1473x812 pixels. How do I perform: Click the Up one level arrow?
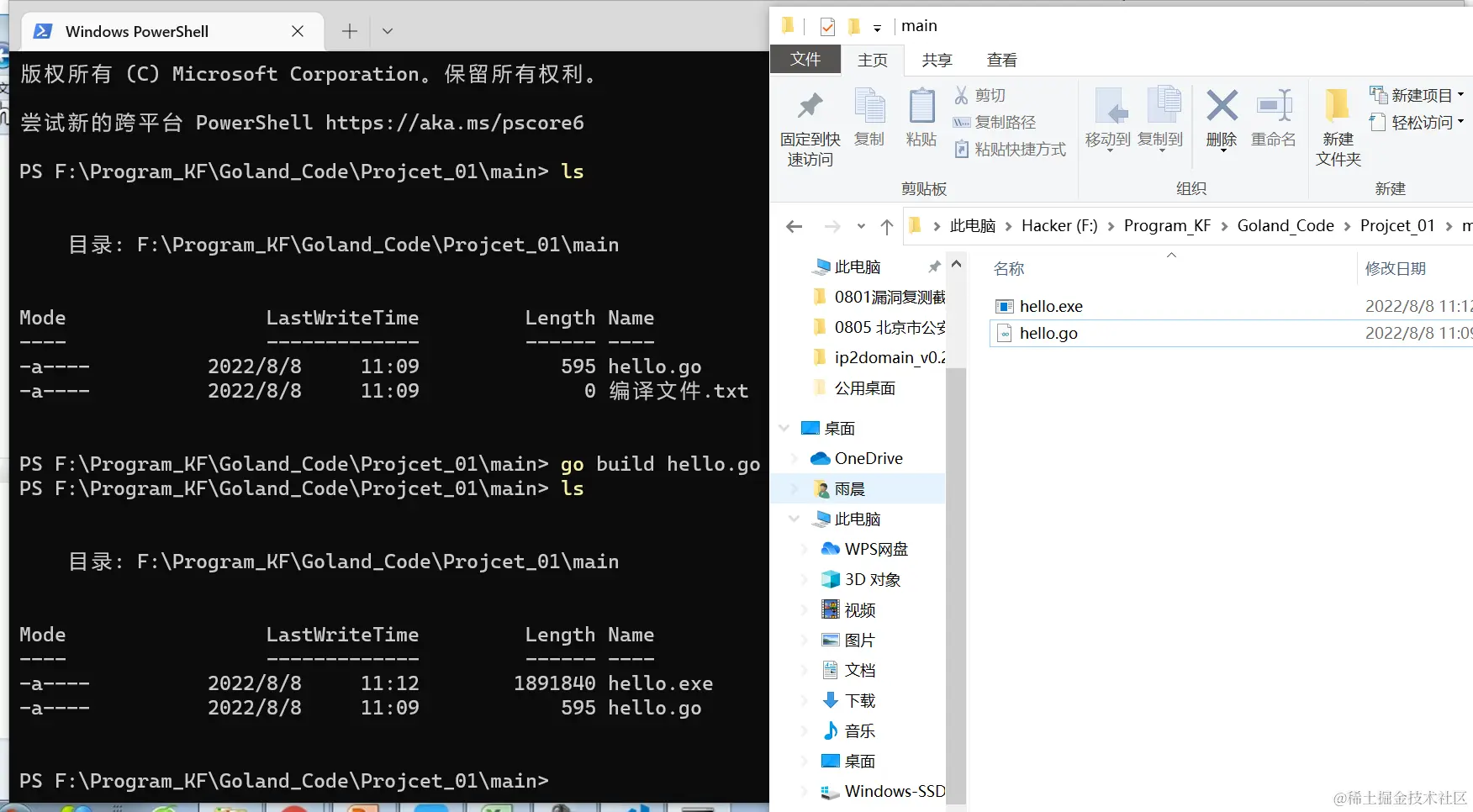coord(887,226)
